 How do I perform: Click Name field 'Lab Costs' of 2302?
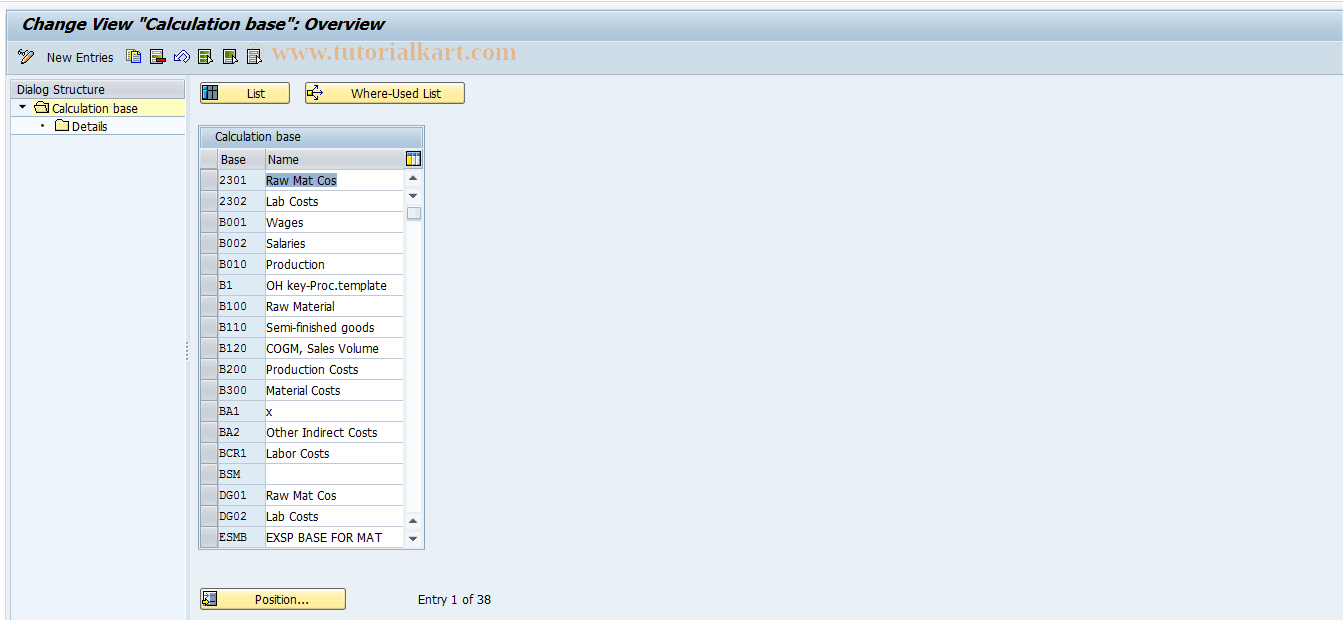(334, 201)
